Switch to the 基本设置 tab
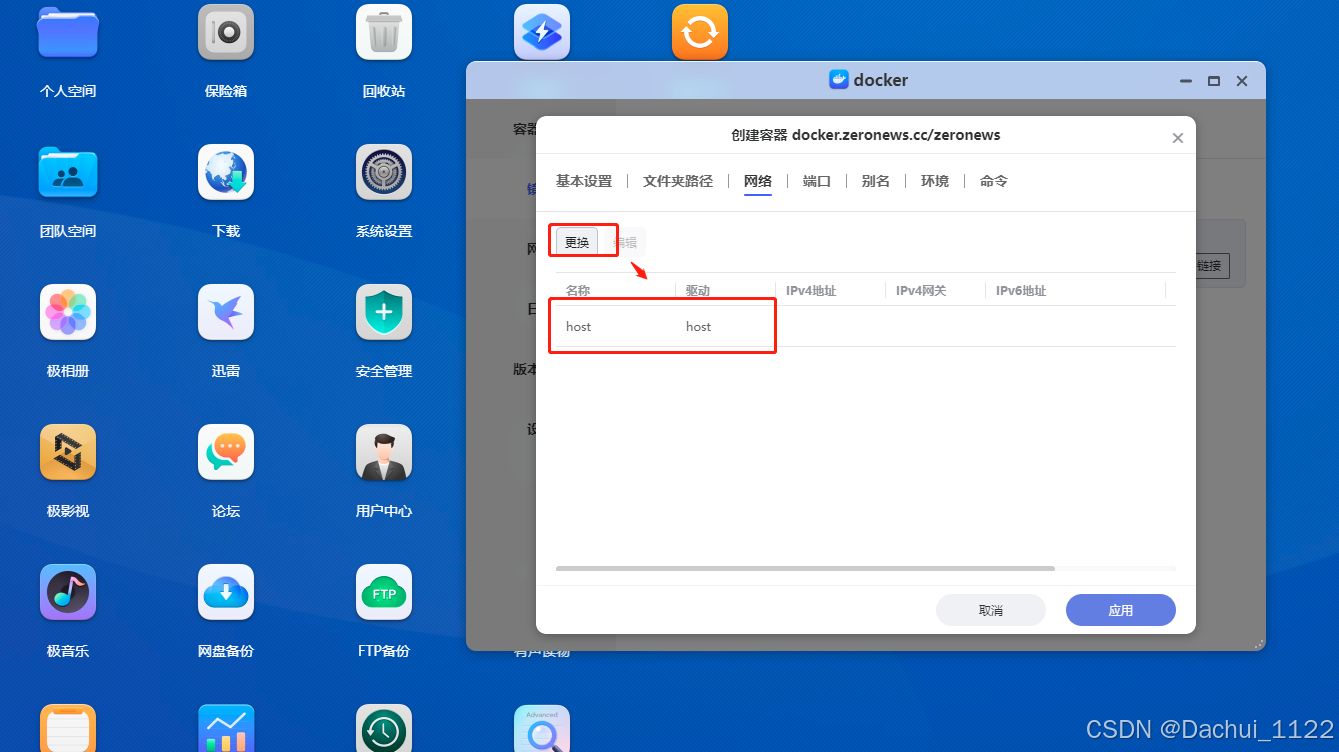The height and width of the screenshot is (752, 1339). (584, 181)
